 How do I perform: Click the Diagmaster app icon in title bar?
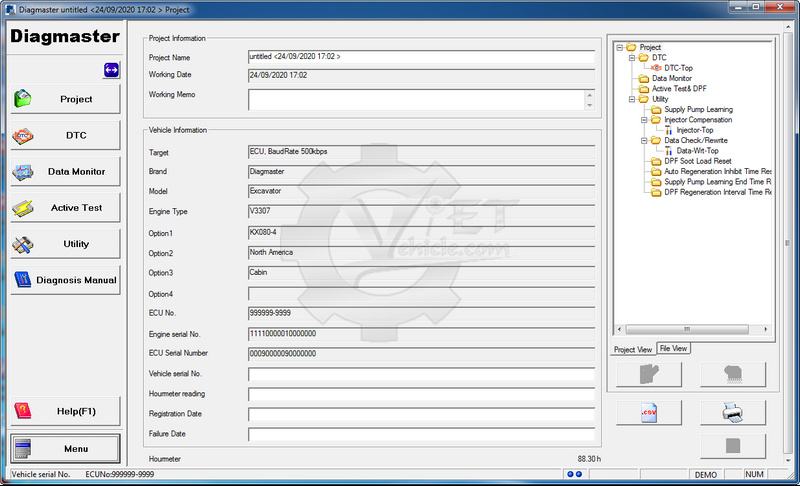coord(10,9)
